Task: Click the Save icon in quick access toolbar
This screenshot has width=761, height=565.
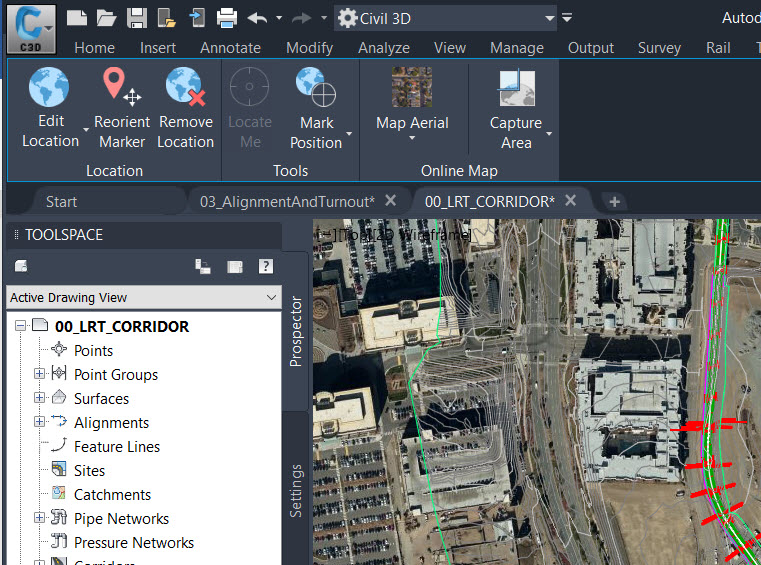Action: tap(137, 18)
